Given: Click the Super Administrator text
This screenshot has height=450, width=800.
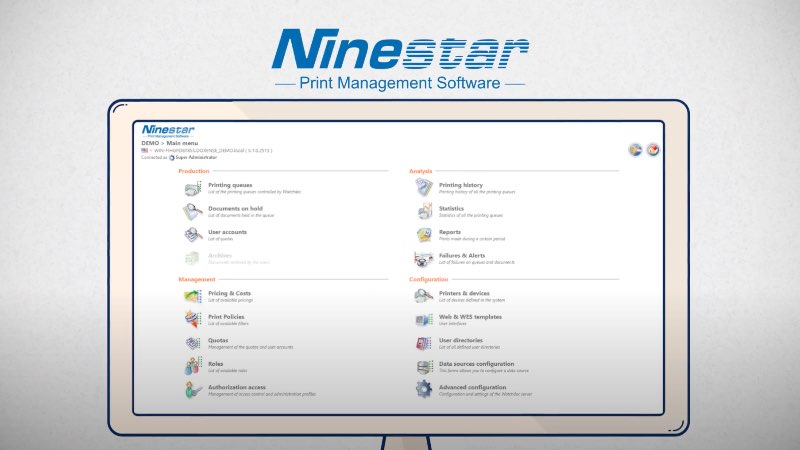Looking at the screenshot, I should tap(196, 158).
